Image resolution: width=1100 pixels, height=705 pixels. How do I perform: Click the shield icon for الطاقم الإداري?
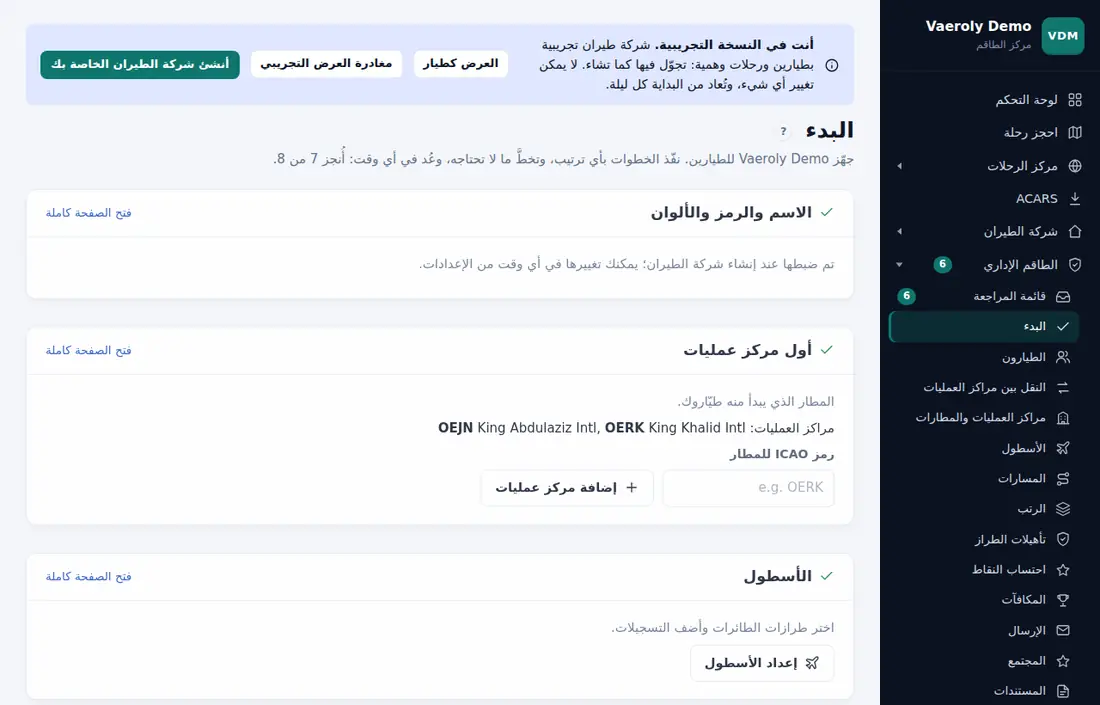[x=1075, y=264]
